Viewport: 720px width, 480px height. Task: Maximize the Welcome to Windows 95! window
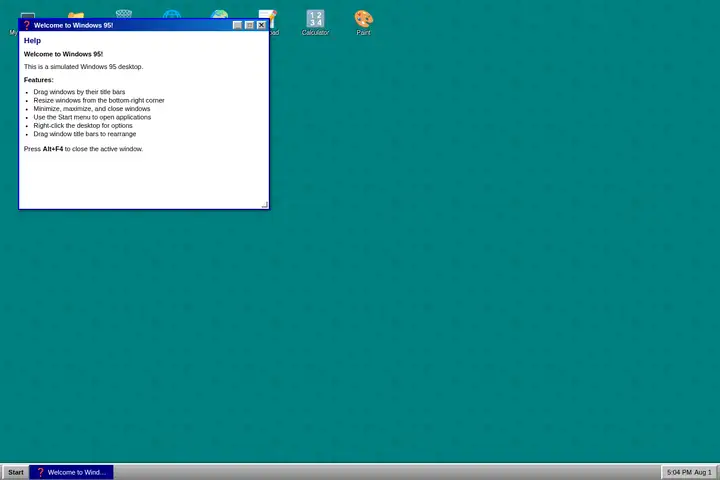pos(249,25)
